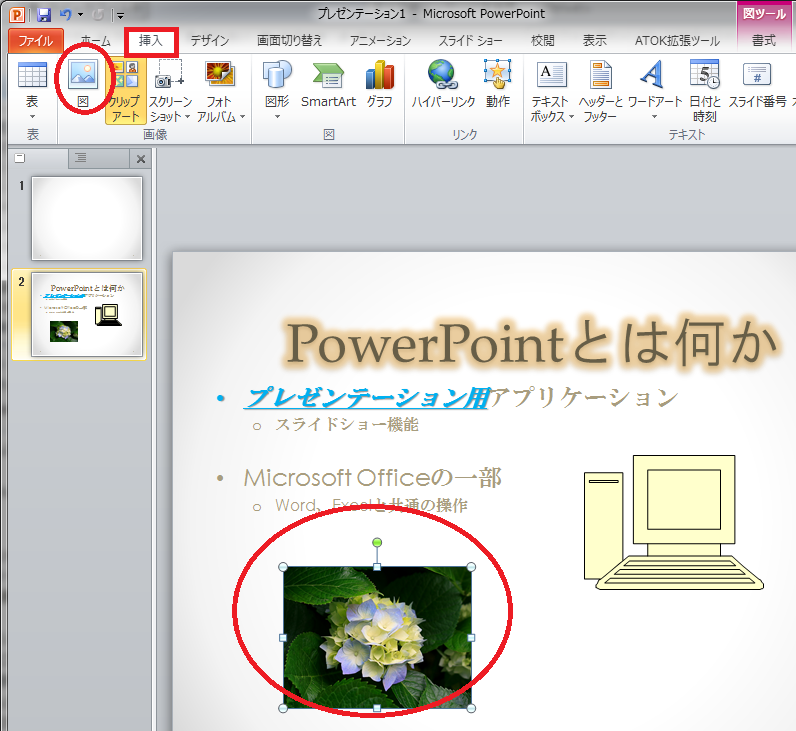Open the 校閲 review tab
Image resolution: width=796 pixels, height=731 pixels.
coord(543,41)
